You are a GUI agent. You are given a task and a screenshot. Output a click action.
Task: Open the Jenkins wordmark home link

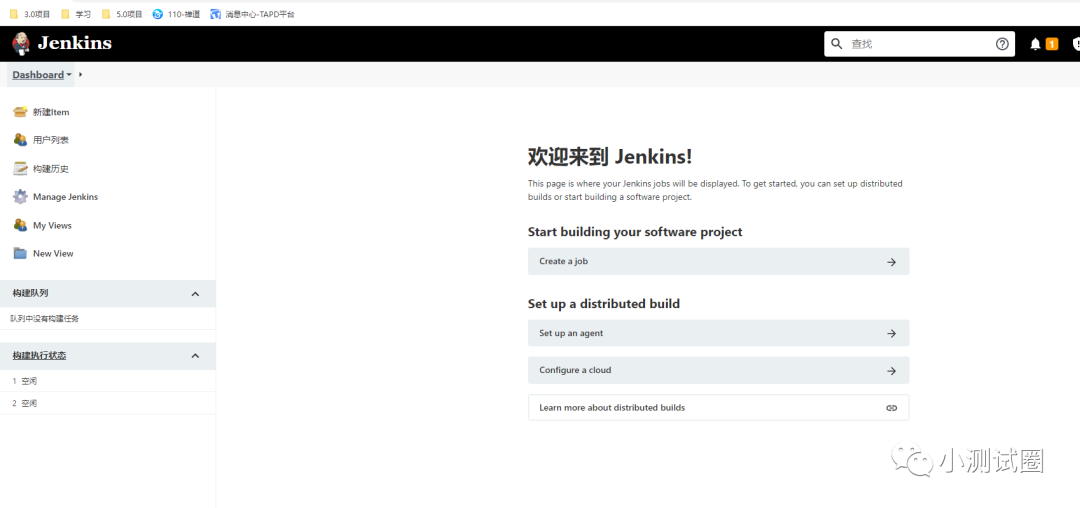(74, 43)
